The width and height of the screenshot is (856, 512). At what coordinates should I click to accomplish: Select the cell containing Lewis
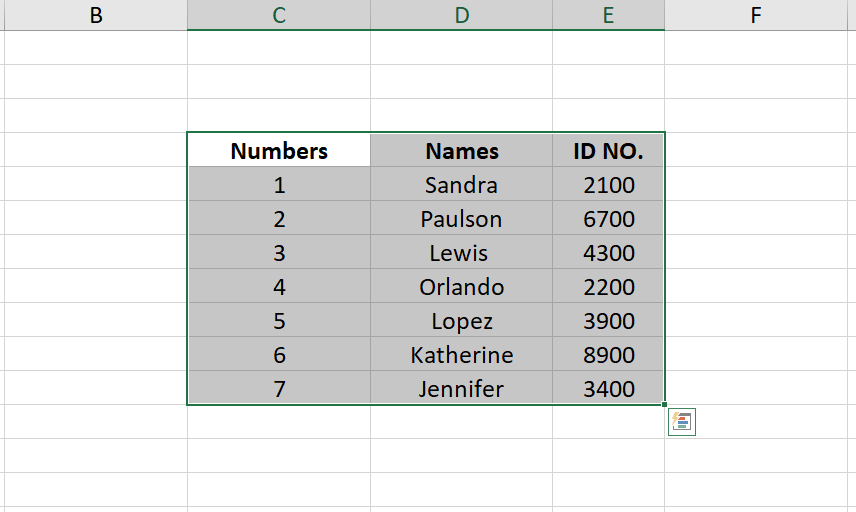pos(461,252)
